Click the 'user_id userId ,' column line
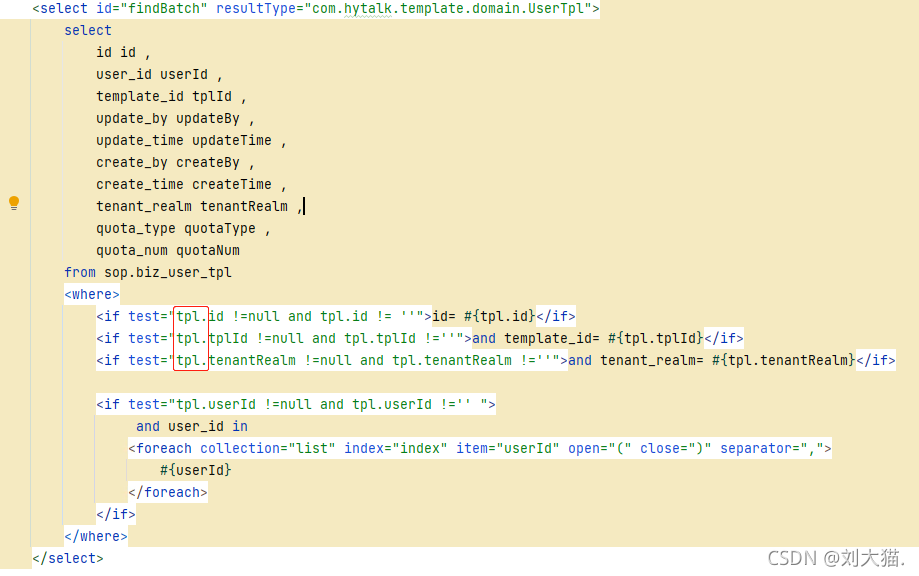 (159, 74)
